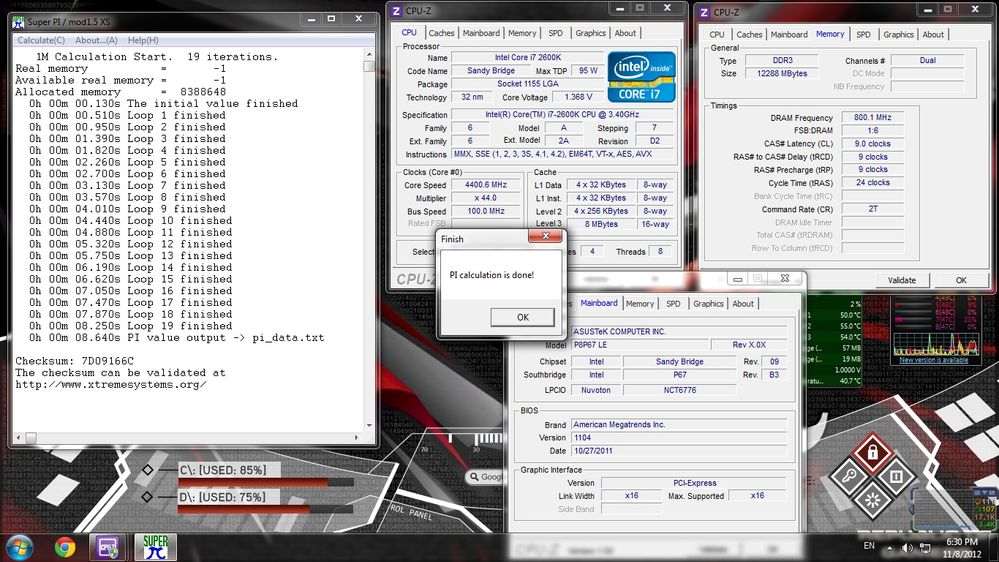Open the EN language indicator
This screenshot has width=999, height=562.
click(869, 545)
